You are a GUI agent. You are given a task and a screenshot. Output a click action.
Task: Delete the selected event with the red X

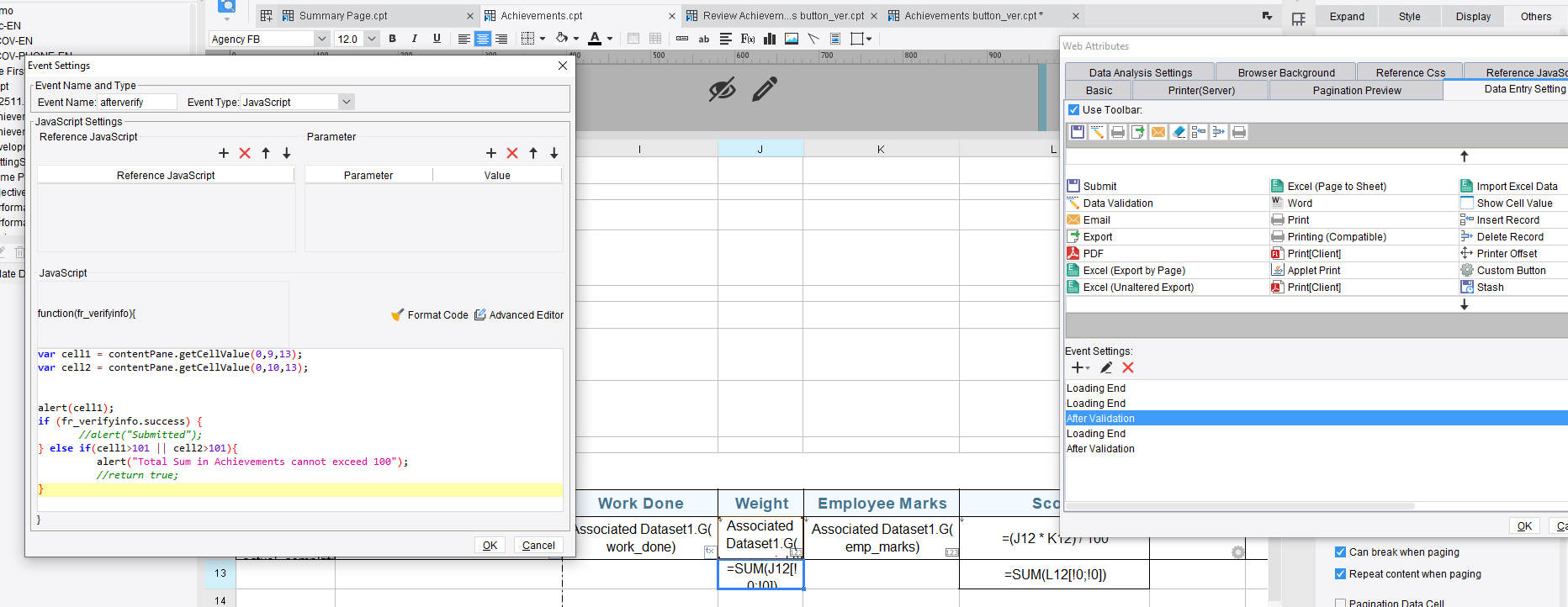[x=1128, y=367]
